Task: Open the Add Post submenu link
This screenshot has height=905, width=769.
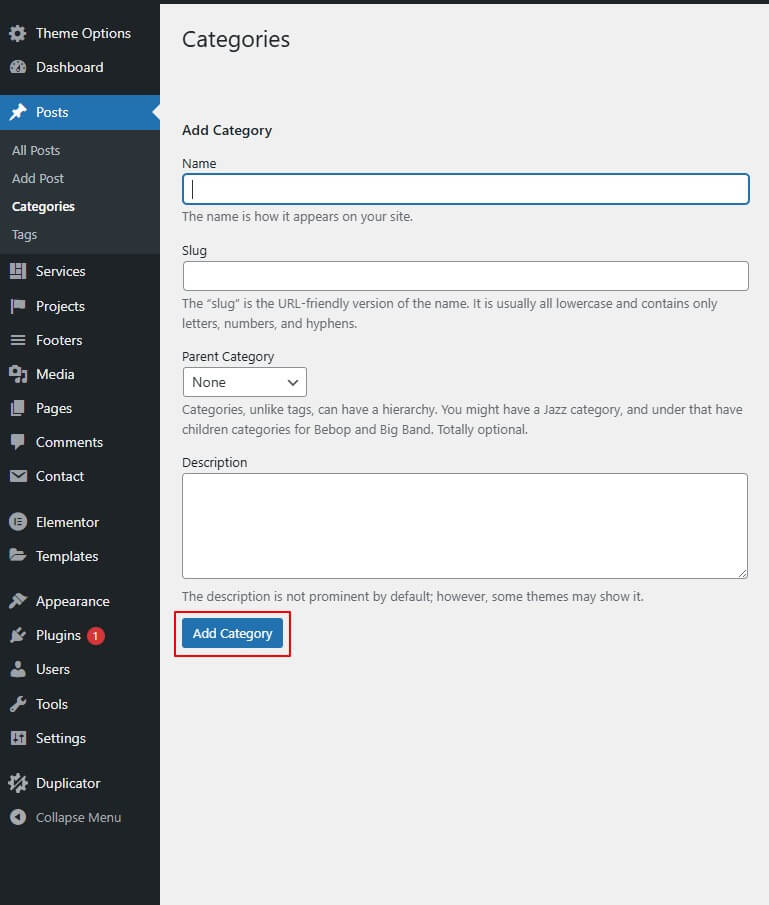Action: click(38, 178)
